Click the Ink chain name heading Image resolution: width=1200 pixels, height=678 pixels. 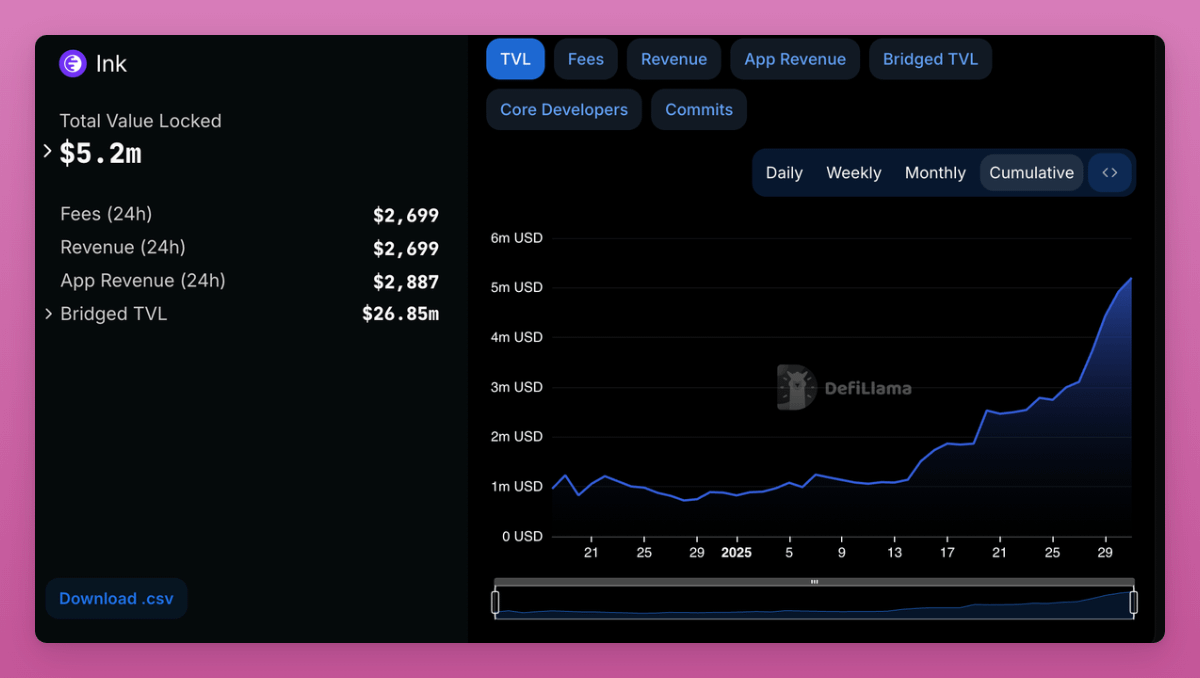coord(111,64)
